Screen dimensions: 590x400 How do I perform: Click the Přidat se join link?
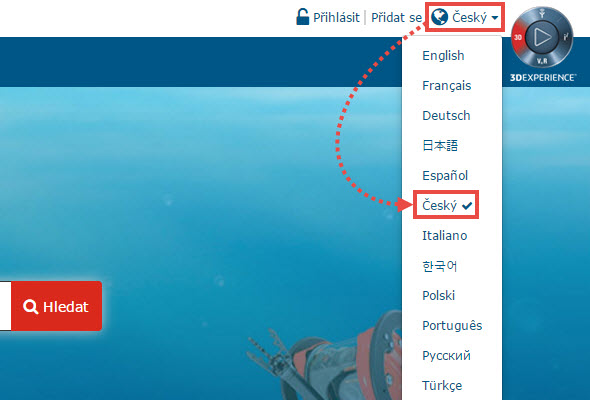click(396, 17)
